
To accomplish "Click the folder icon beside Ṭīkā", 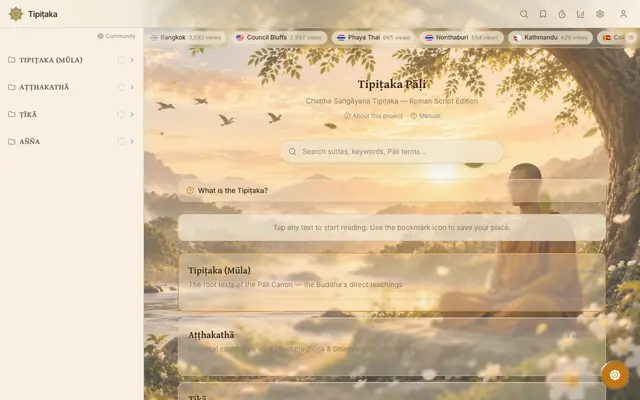I will point(12,114).
